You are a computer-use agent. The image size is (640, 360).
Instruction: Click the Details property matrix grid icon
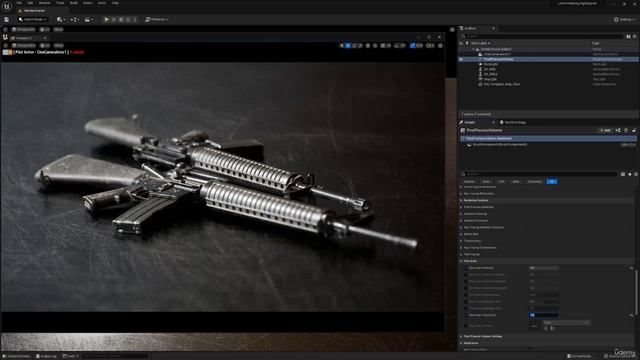(623, 174)
